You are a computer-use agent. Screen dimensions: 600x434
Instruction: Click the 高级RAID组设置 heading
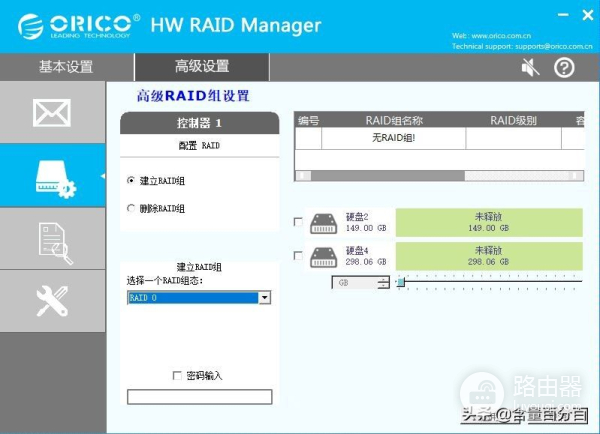pos(193,96)
